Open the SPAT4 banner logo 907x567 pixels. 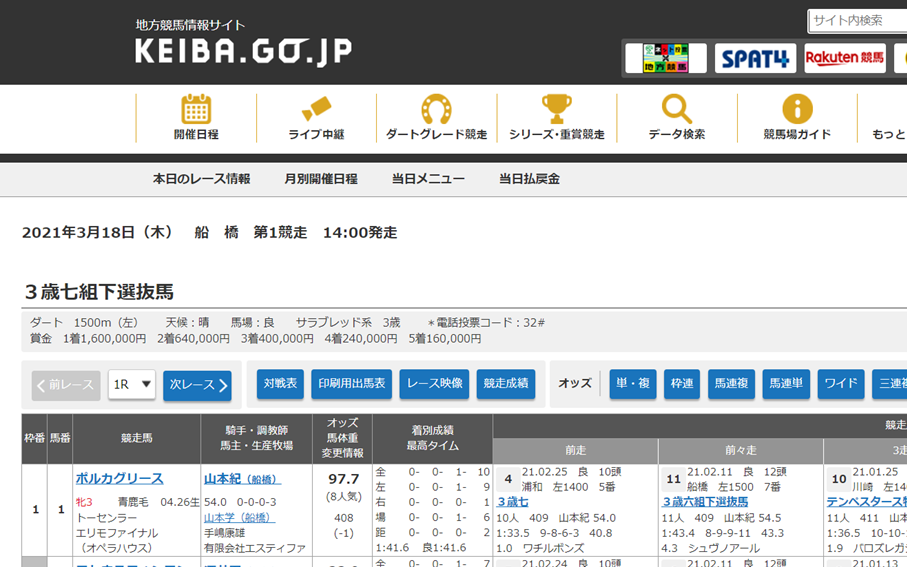point(755,58)
